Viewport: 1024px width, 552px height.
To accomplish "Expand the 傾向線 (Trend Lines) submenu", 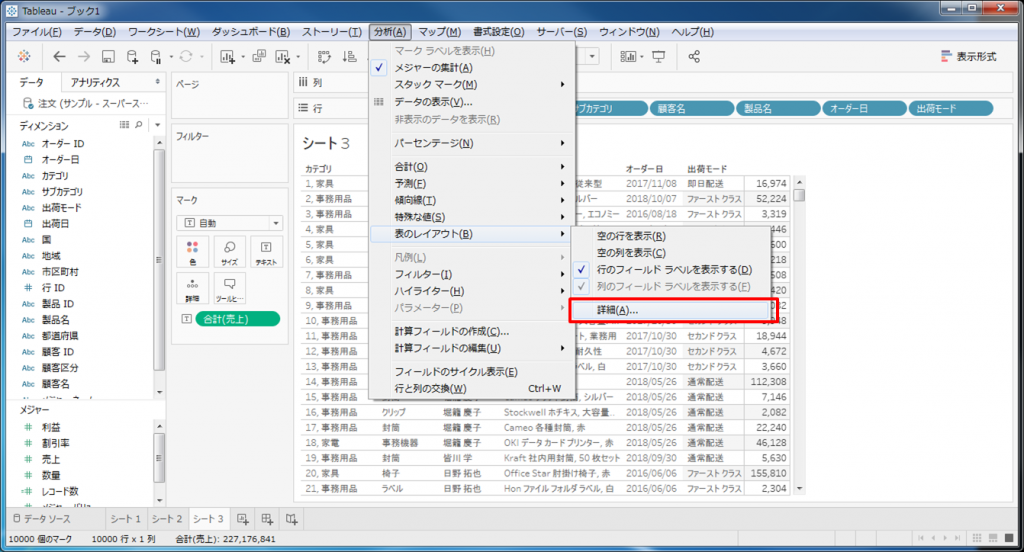I will [x=414, y=200].
